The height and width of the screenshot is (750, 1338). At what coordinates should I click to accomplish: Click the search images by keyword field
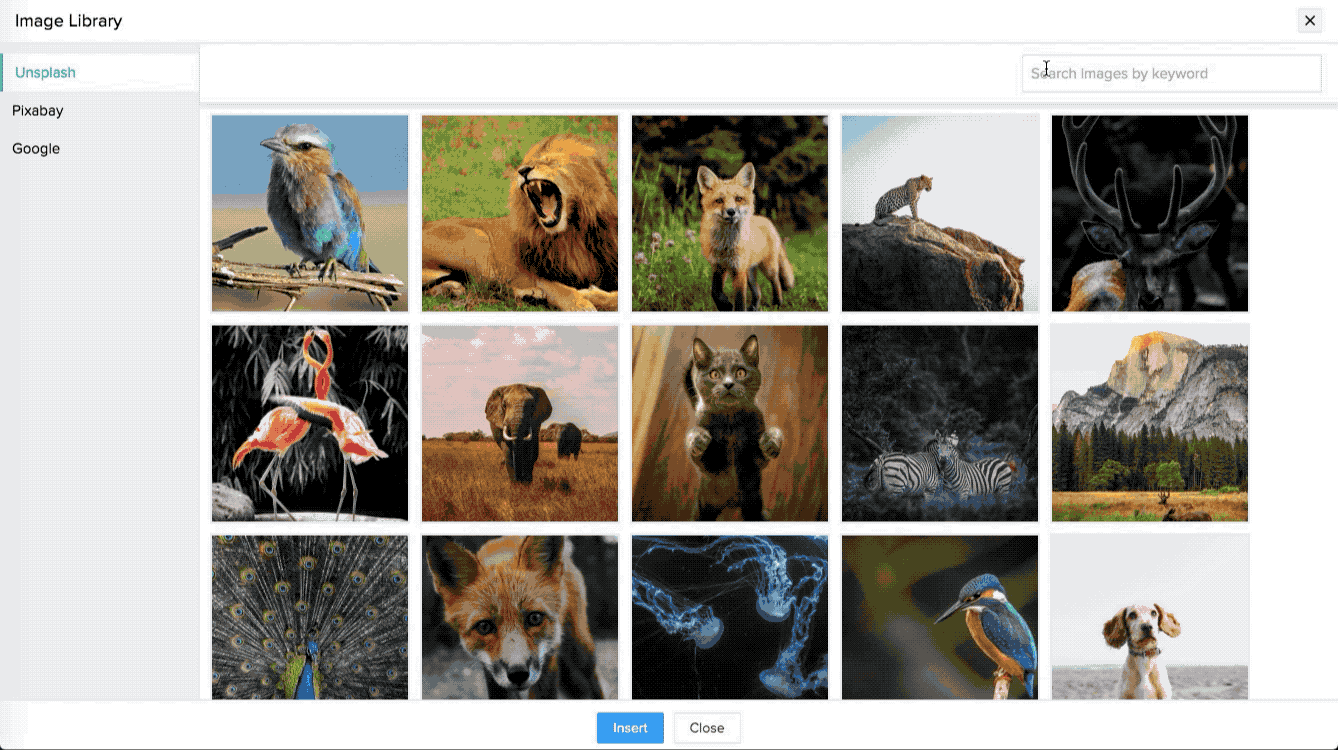pyautogui.click(x=1171, y=73)
